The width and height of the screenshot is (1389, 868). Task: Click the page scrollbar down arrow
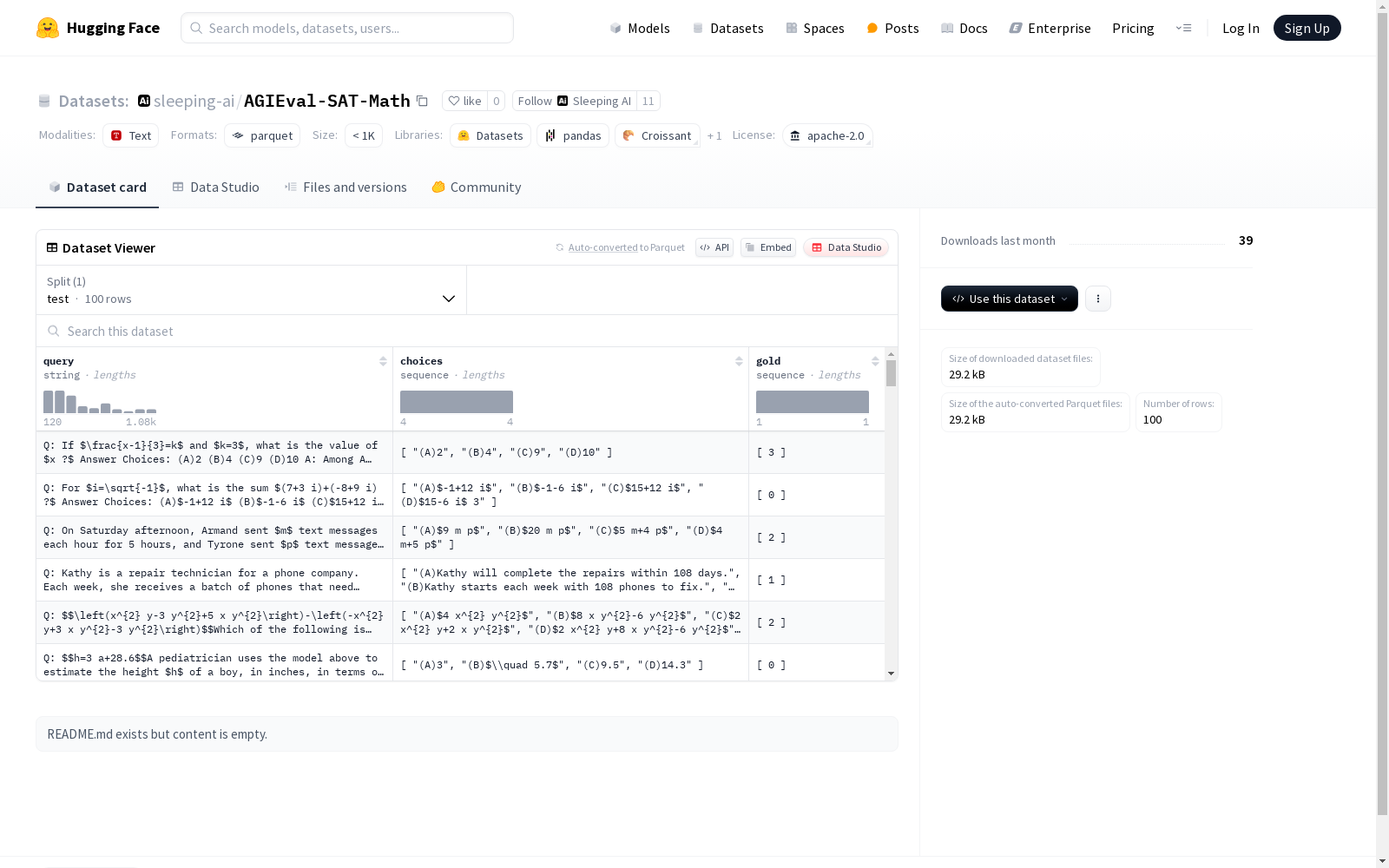pyautogui.click(x=1382, y=861)
